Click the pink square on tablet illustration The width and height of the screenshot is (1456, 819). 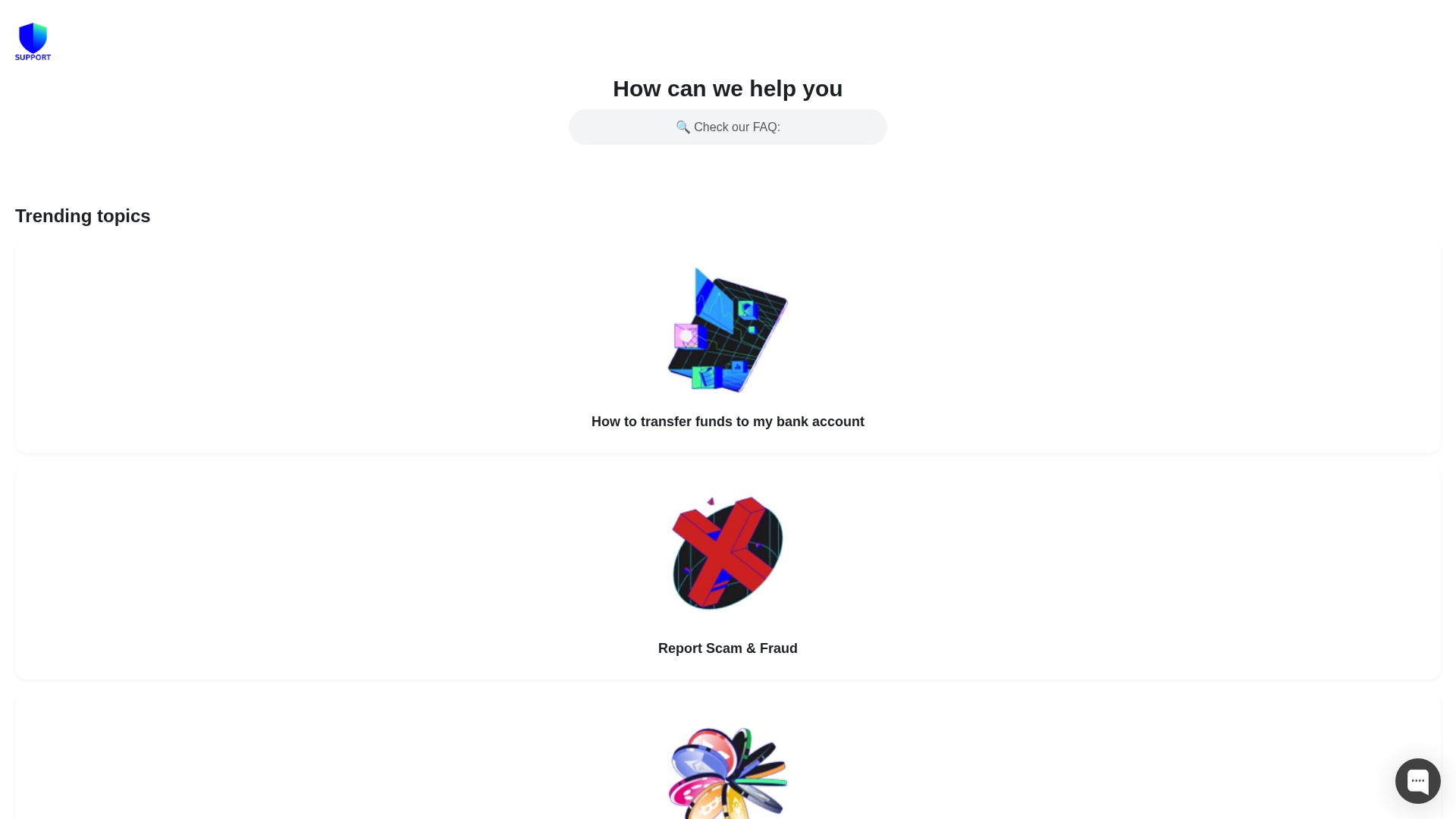click(x=686, y=336)
